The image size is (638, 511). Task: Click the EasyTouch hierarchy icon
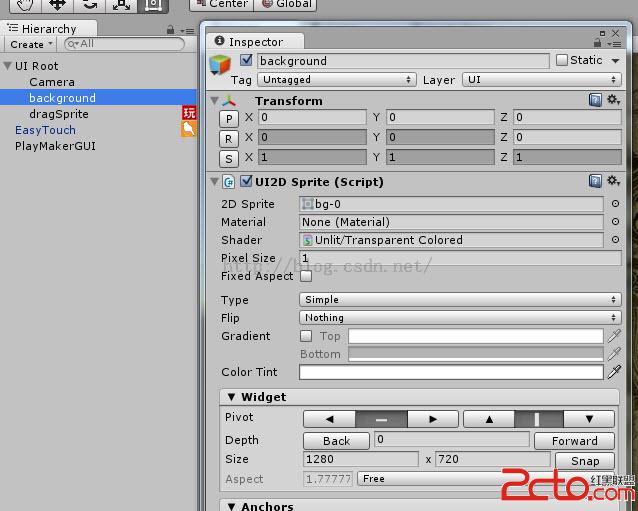pyautogui.click(x=188, y=129)
